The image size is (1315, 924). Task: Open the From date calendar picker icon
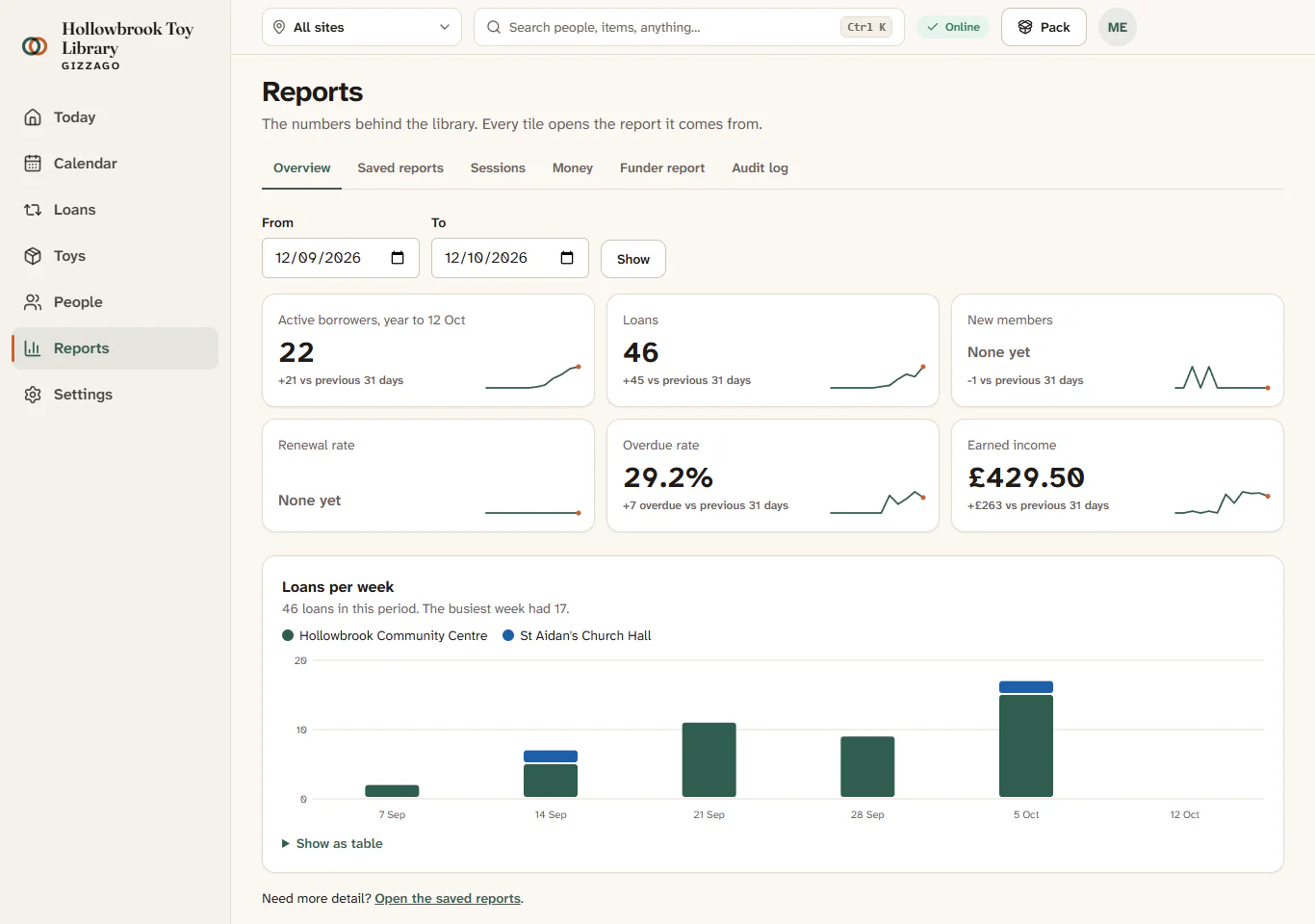[398, 258]
